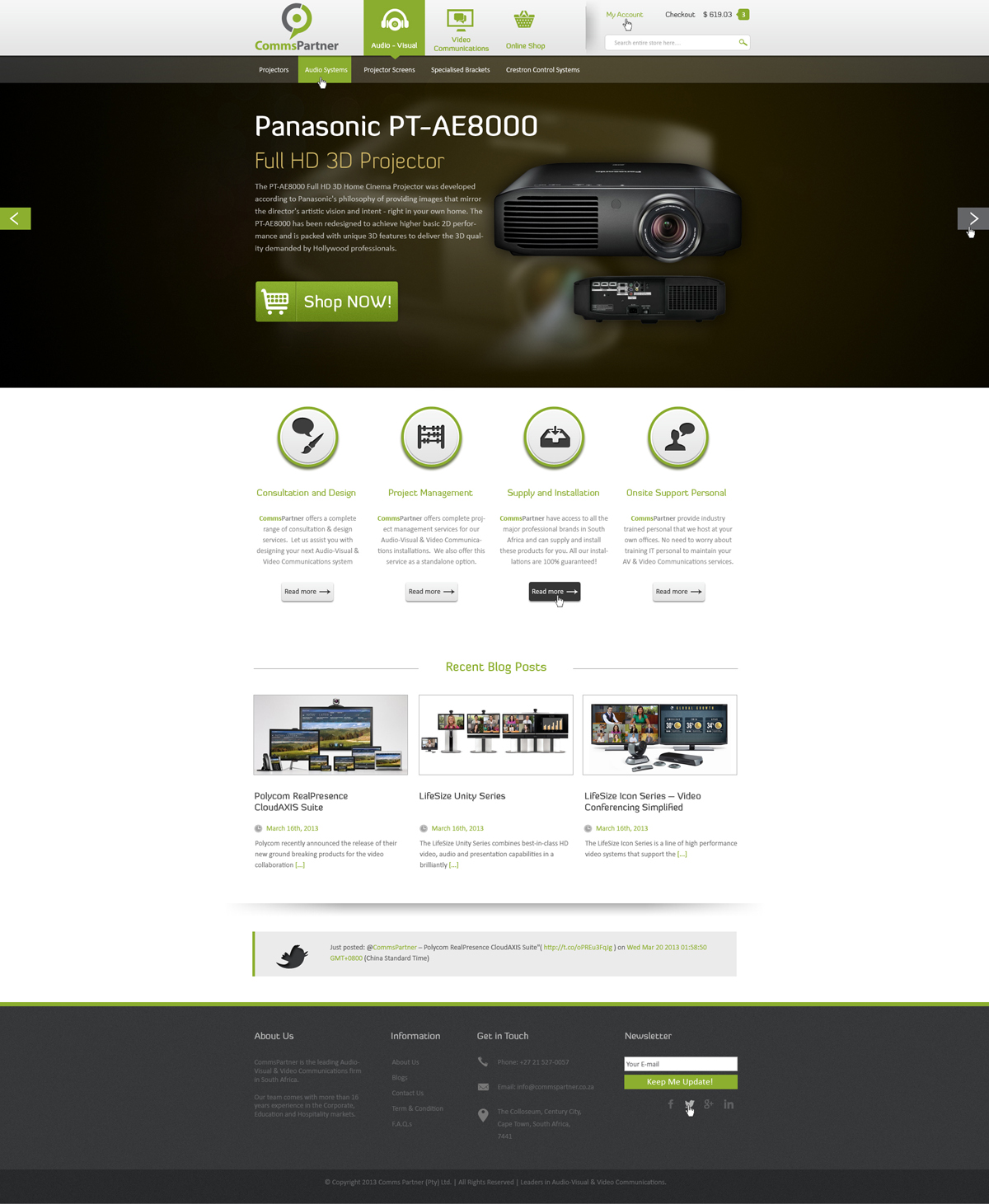Screen dimensions: 989x1204
Task: Open the Project Management heading
Action: 430,493
